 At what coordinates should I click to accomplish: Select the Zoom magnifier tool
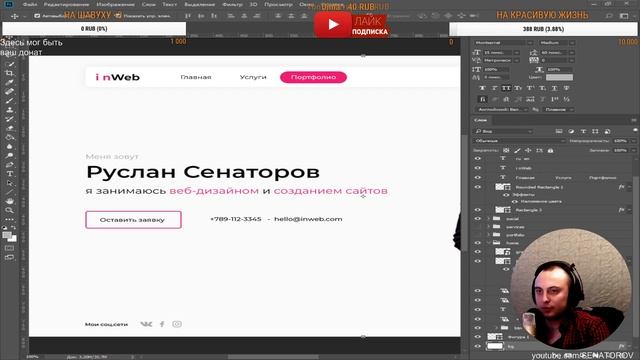pos(9,210)
